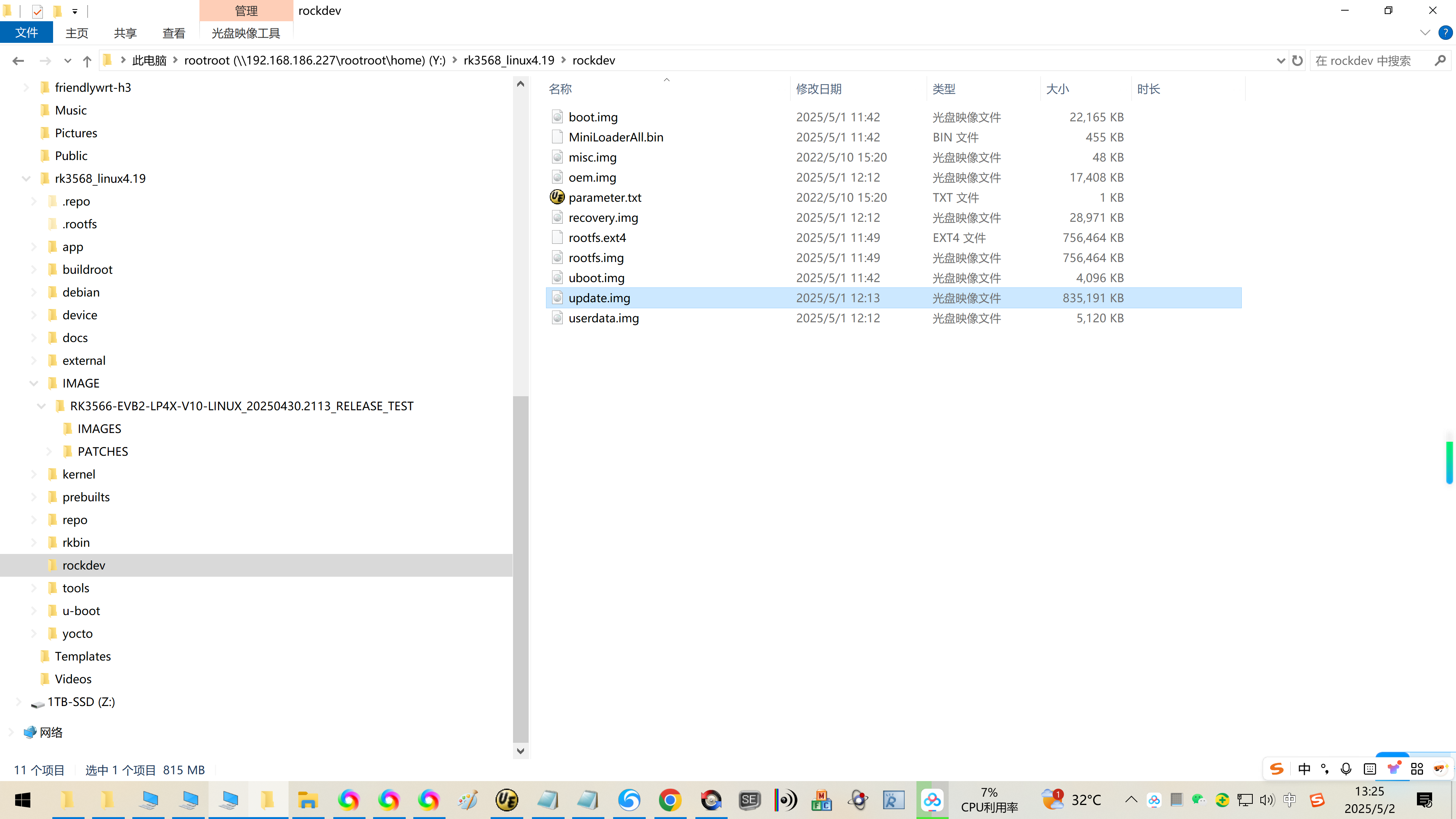Click the search magnifier icon
This screenshot has width=1456, height=819.
click(1440, 61)
